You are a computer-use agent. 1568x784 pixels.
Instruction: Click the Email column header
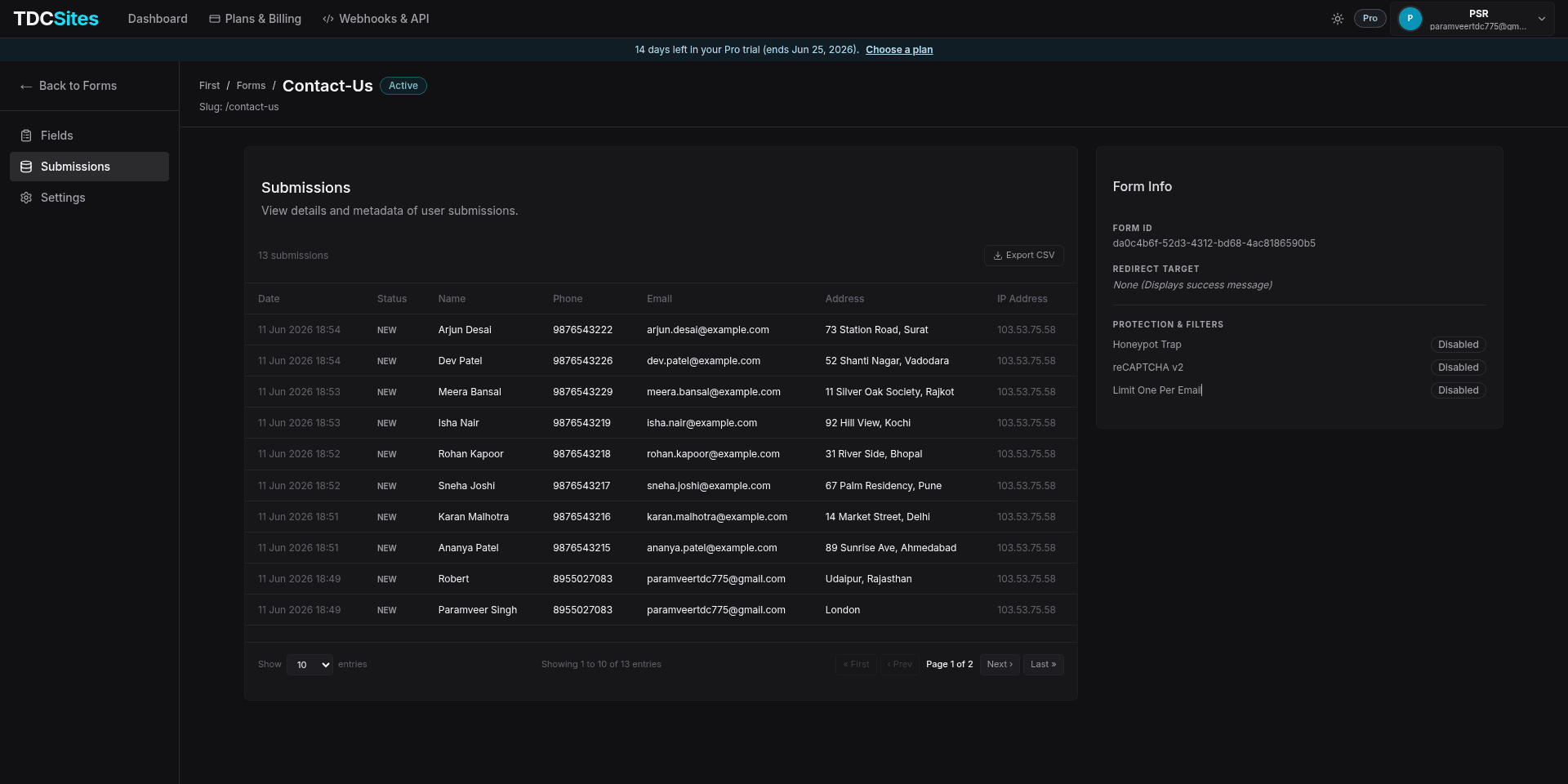[x=659, y=299]
